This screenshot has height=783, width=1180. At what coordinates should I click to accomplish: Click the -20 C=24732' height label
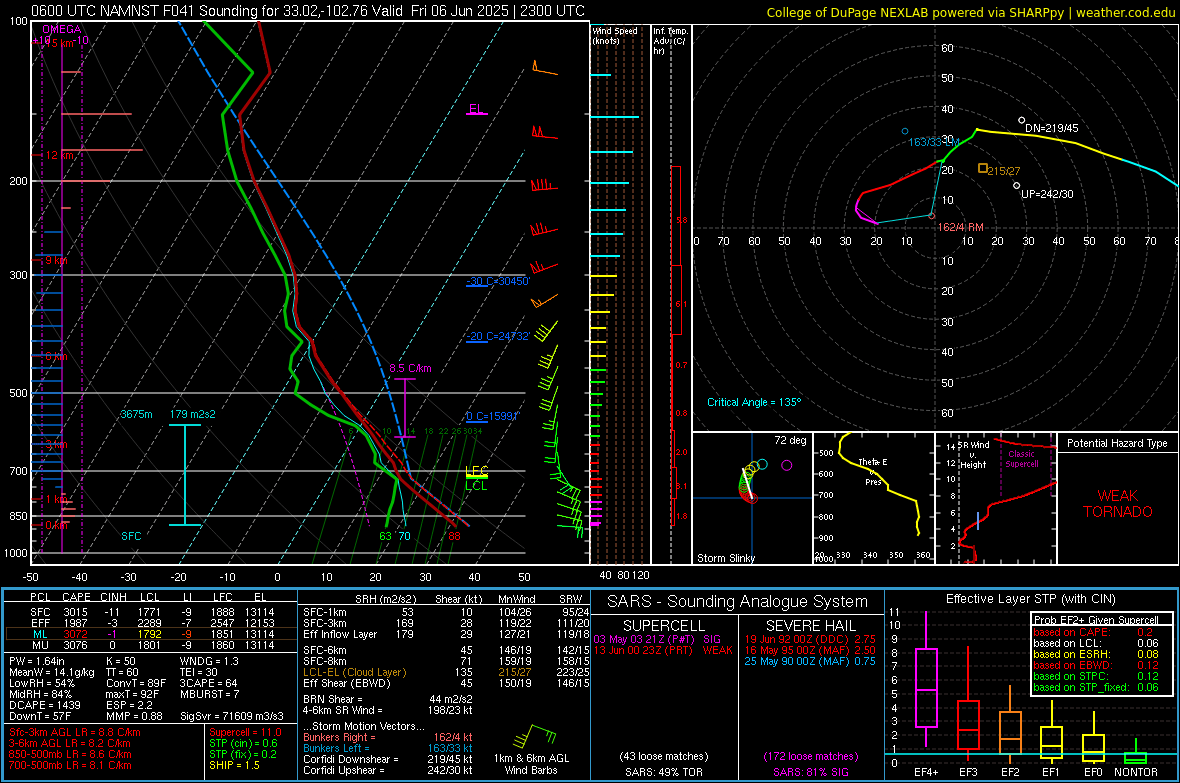498,336
